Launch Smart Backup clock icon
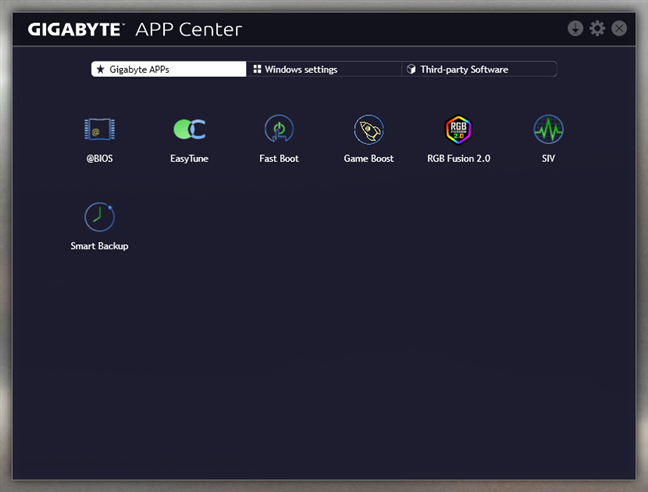The height and width of the screenshot is (492, 648). pos(100,217)
